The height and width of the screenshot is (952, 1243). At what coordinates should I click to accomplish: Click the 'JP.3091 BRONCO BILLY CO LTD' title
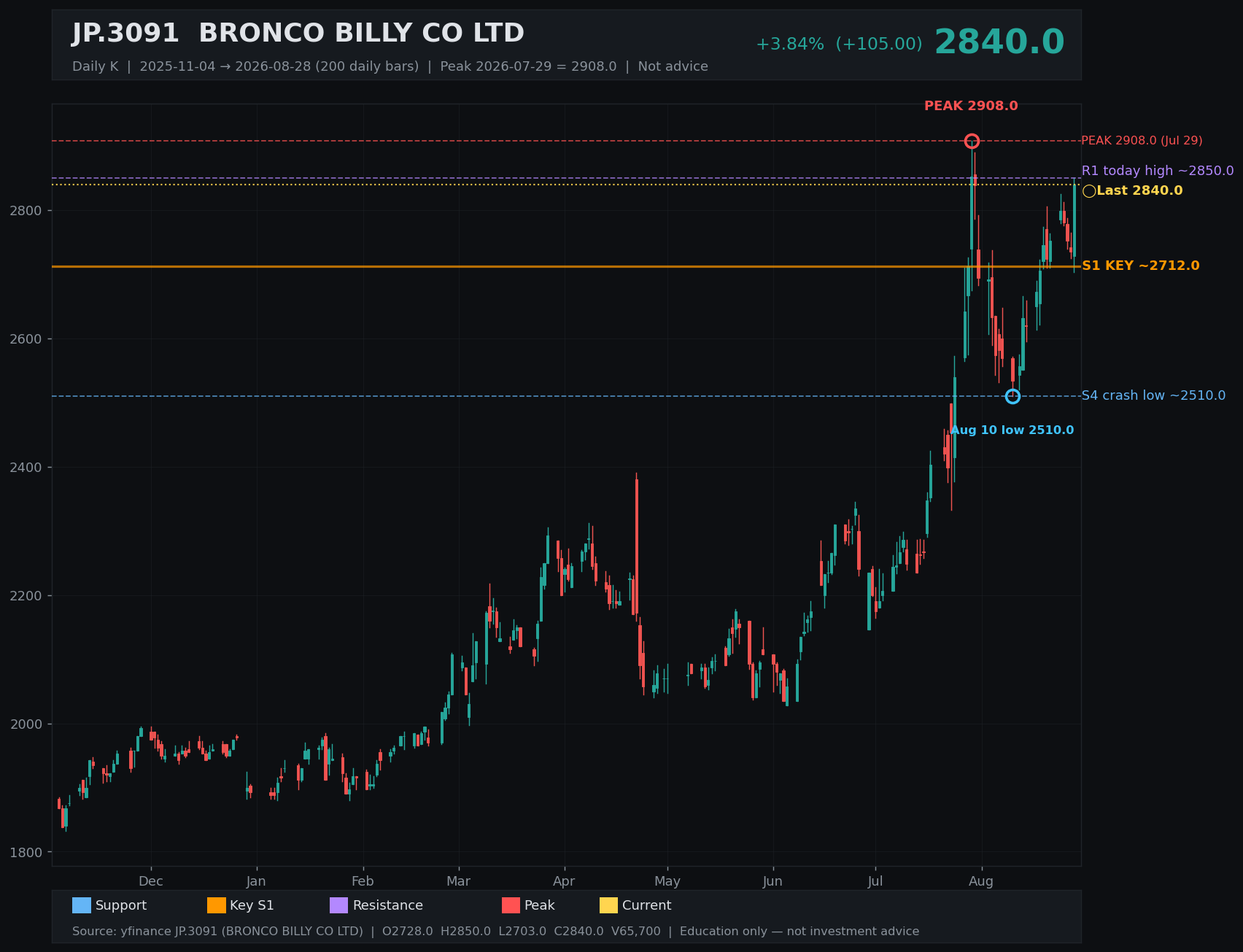point(298,34)
